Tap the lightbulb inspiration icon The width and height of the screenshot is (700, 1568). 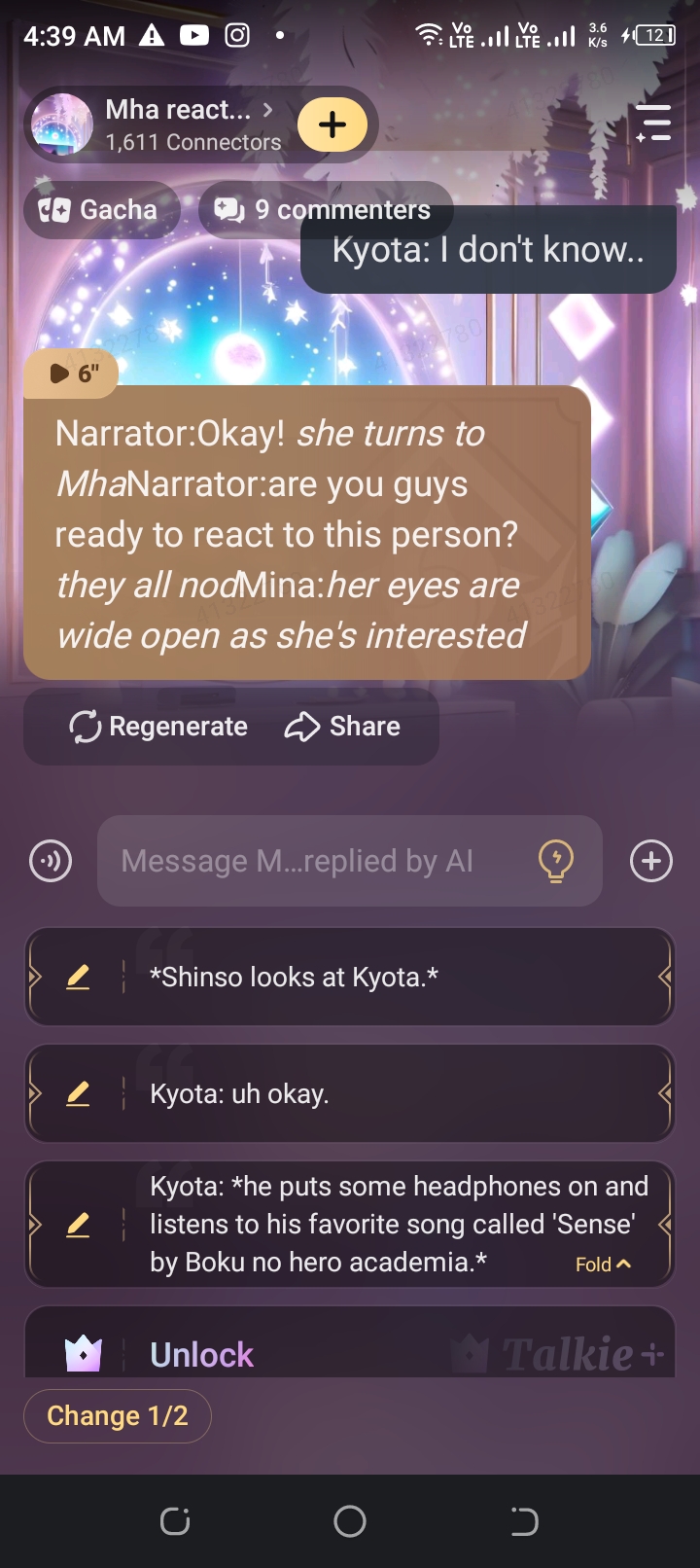point(556,861)
